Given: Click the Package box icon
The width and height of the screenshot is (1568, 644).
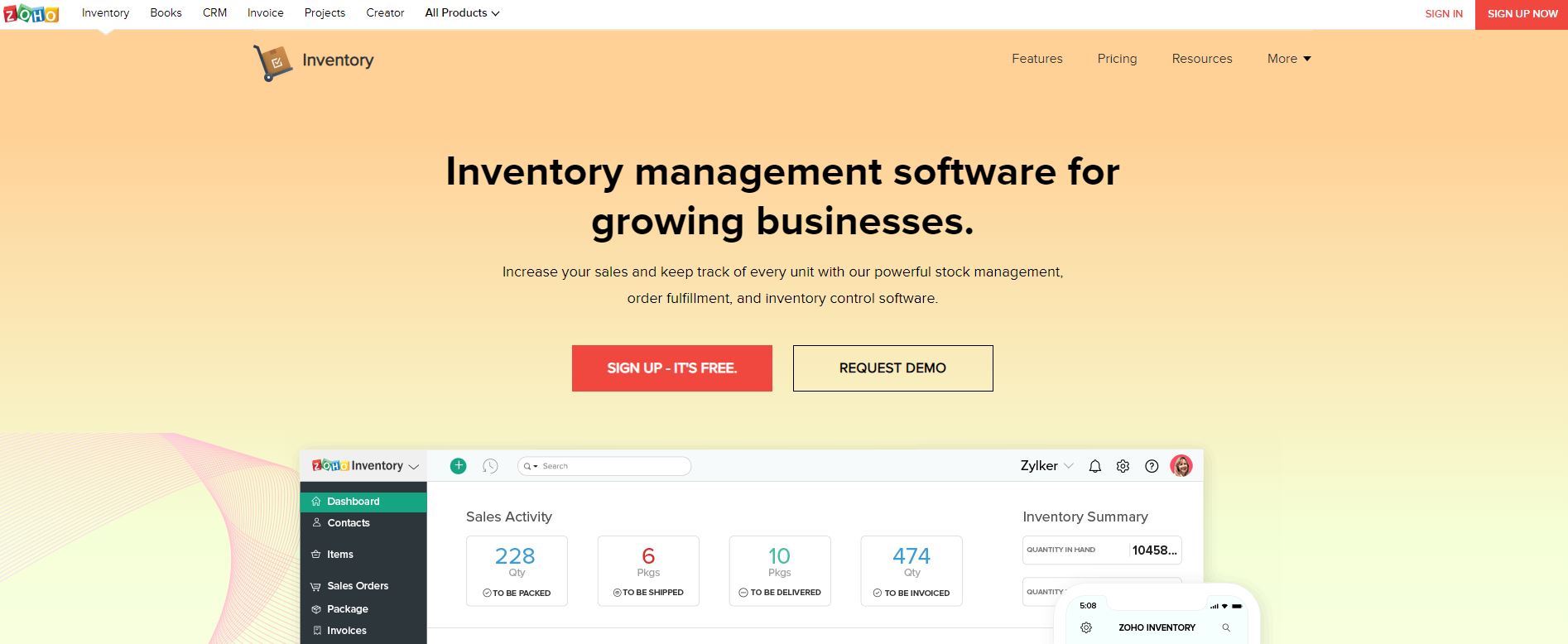Looking at the screenshot, I should (x=316, y=609).
